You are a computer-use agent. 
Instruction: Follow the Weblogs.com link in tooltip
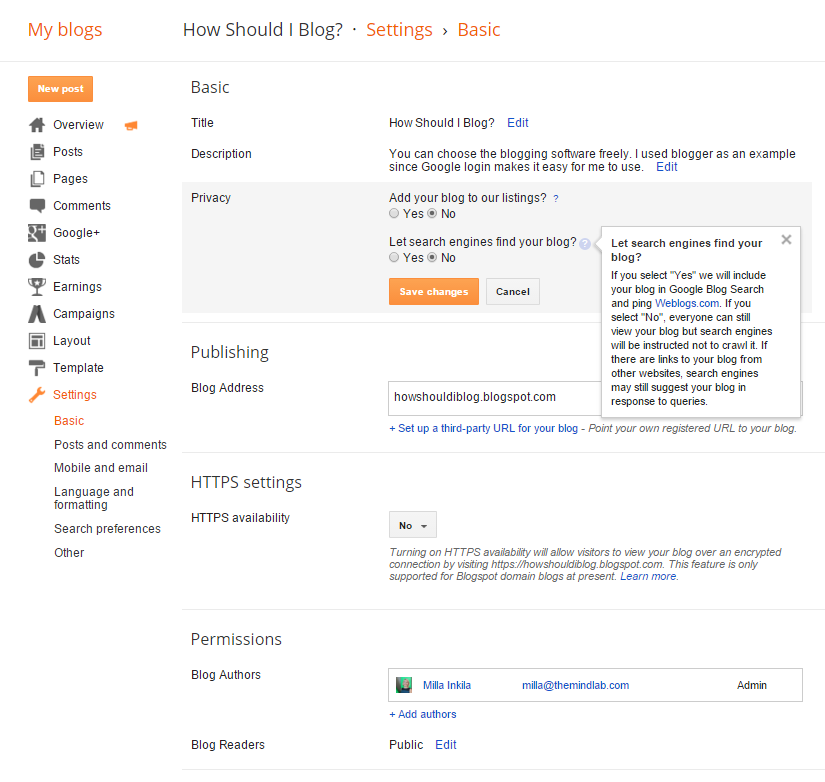pos(686,303)
